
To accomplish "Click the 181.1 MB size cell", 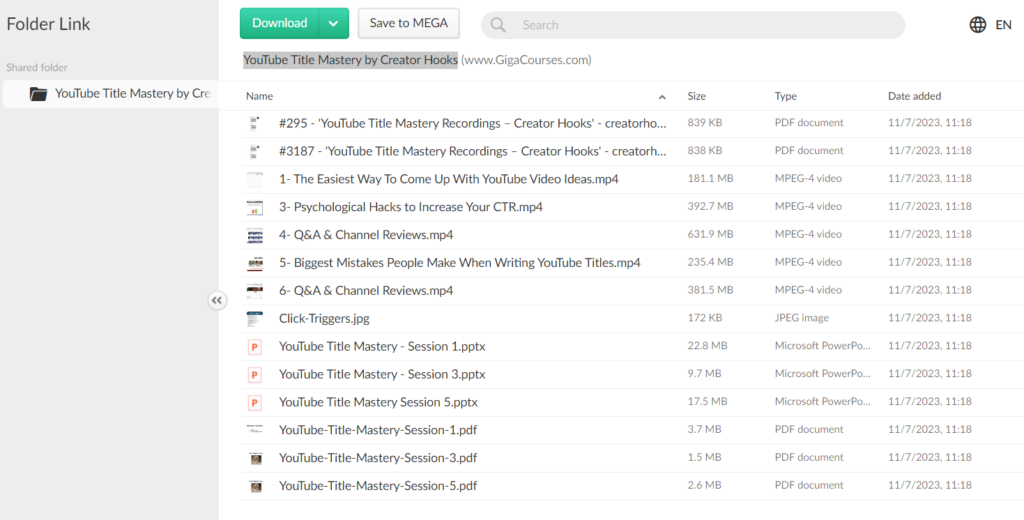I will pos(710,178).
